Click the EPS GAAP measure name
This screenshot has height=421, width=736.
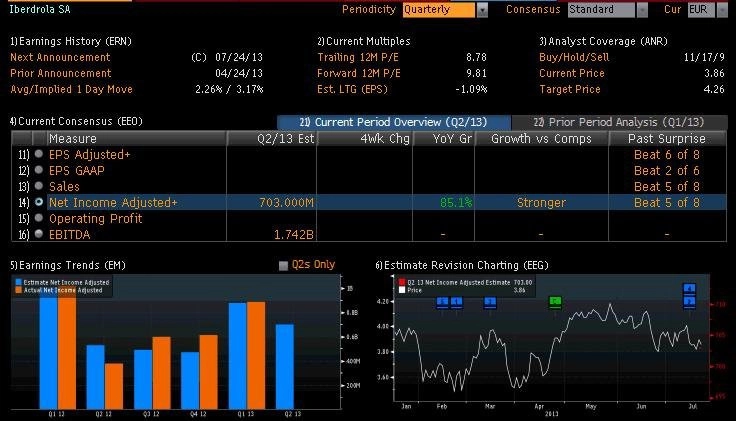(x=77, y=170)
